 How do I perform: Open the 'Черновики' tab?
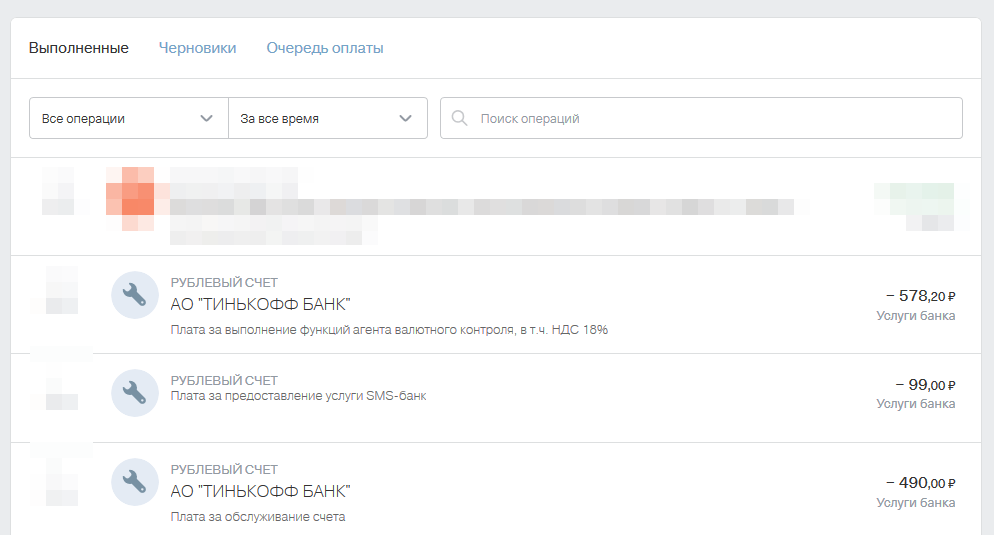(197, 48)
